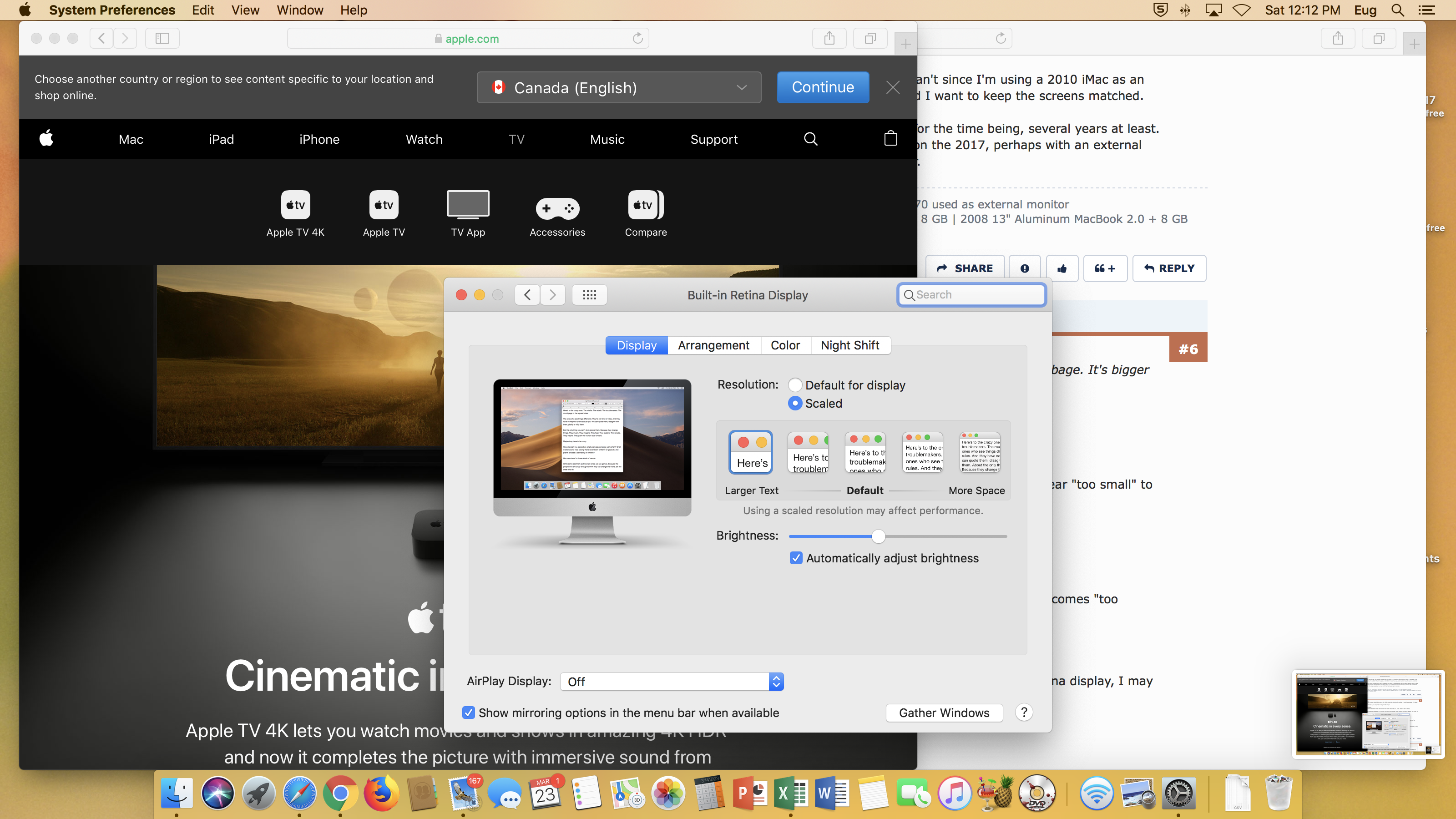
Task: Open PowerPoint from the Dock
Action: (x=750, y=793)
